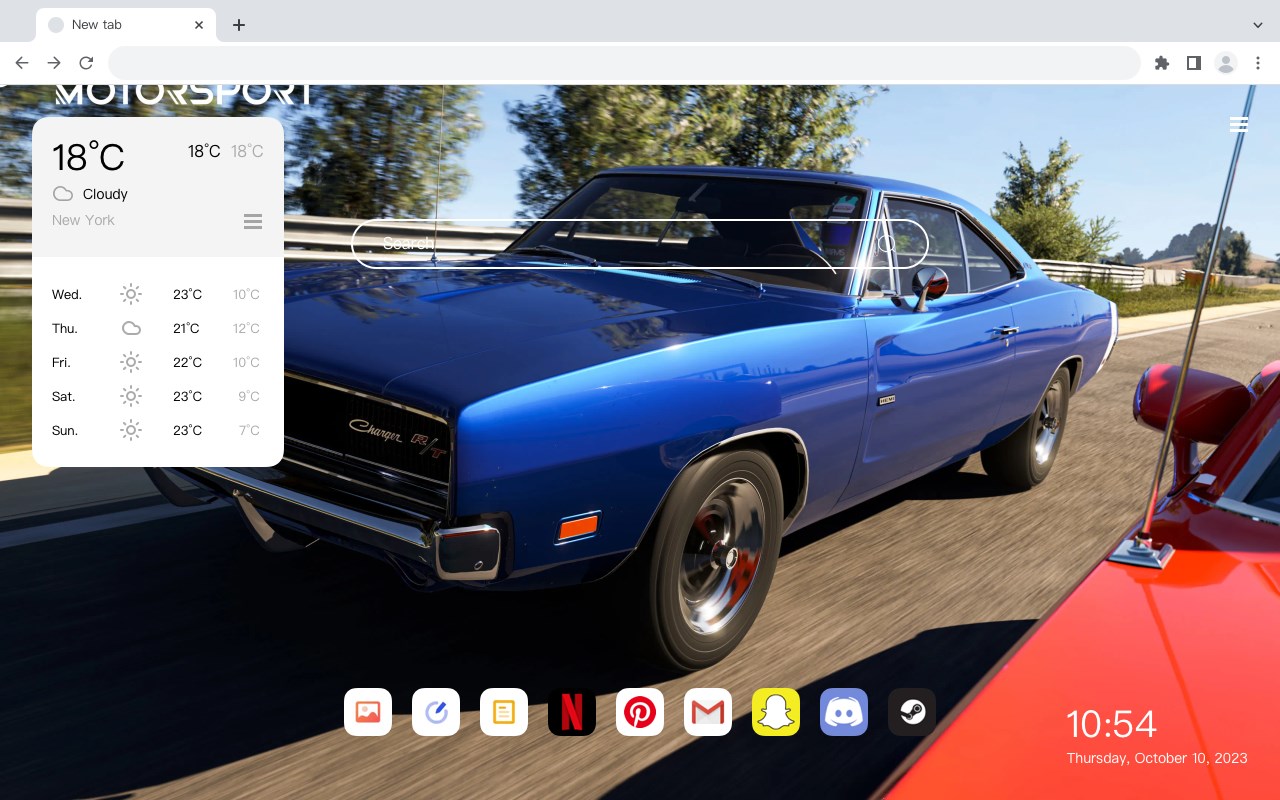Open the Steam shortcut
The height and width of the screenshot is (800, 1280).
(912, 712)
